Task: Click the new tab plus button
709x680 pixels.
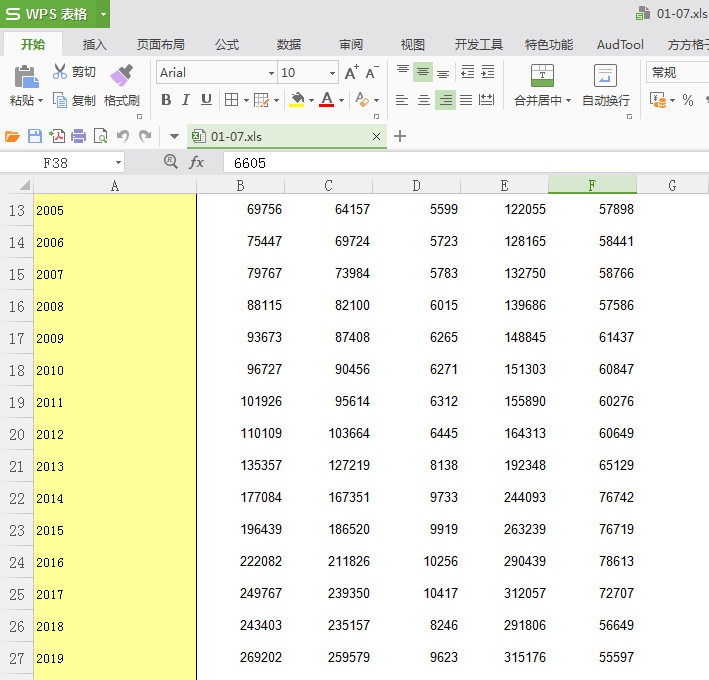Action: 400,136
